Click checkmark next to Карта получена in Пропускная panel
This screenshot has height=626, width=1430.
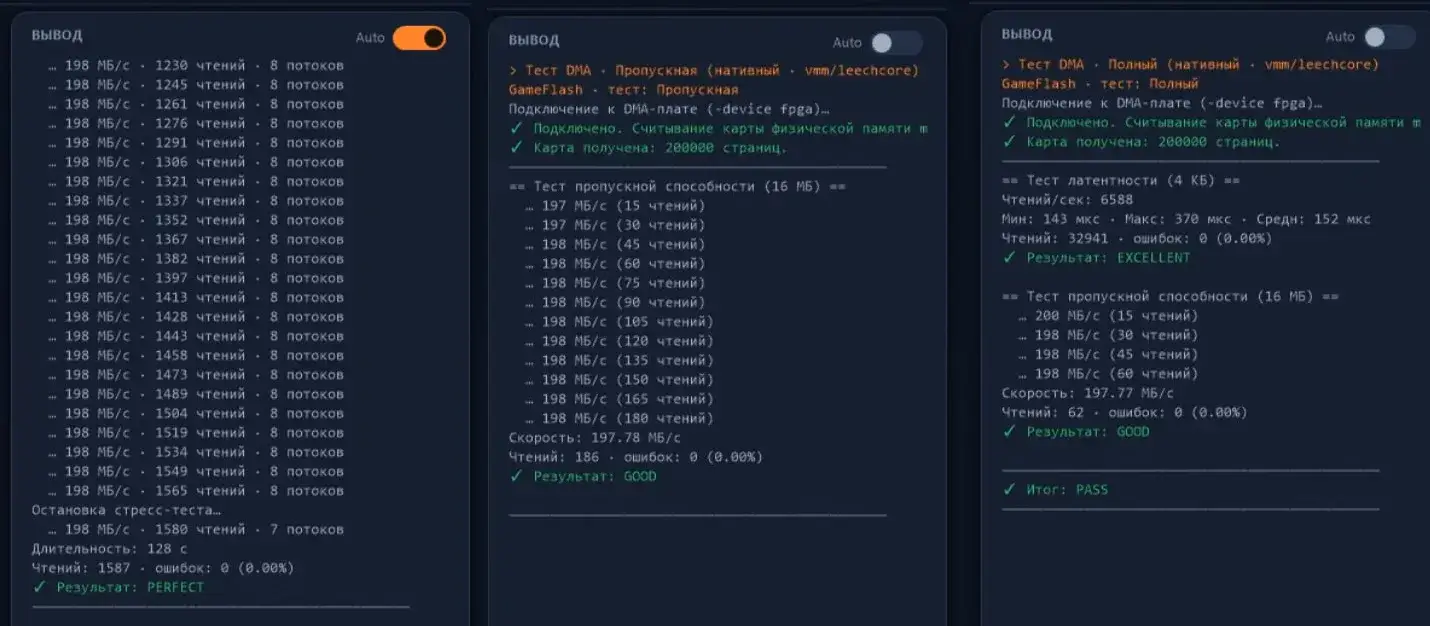coord(516,148)
